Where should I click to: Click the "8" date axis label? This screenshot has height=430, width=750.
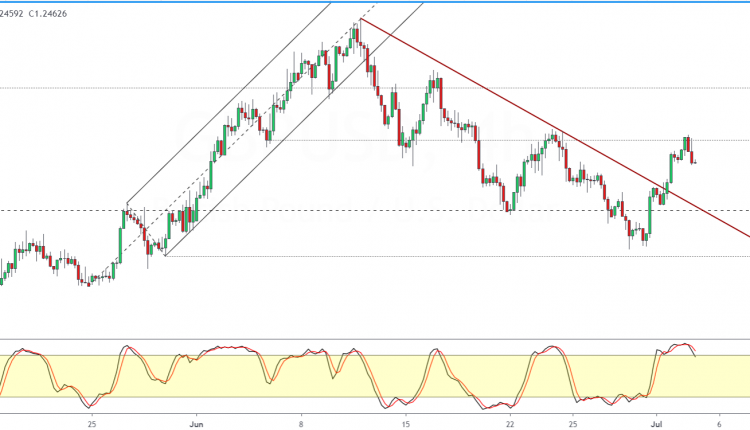point(301,424)
